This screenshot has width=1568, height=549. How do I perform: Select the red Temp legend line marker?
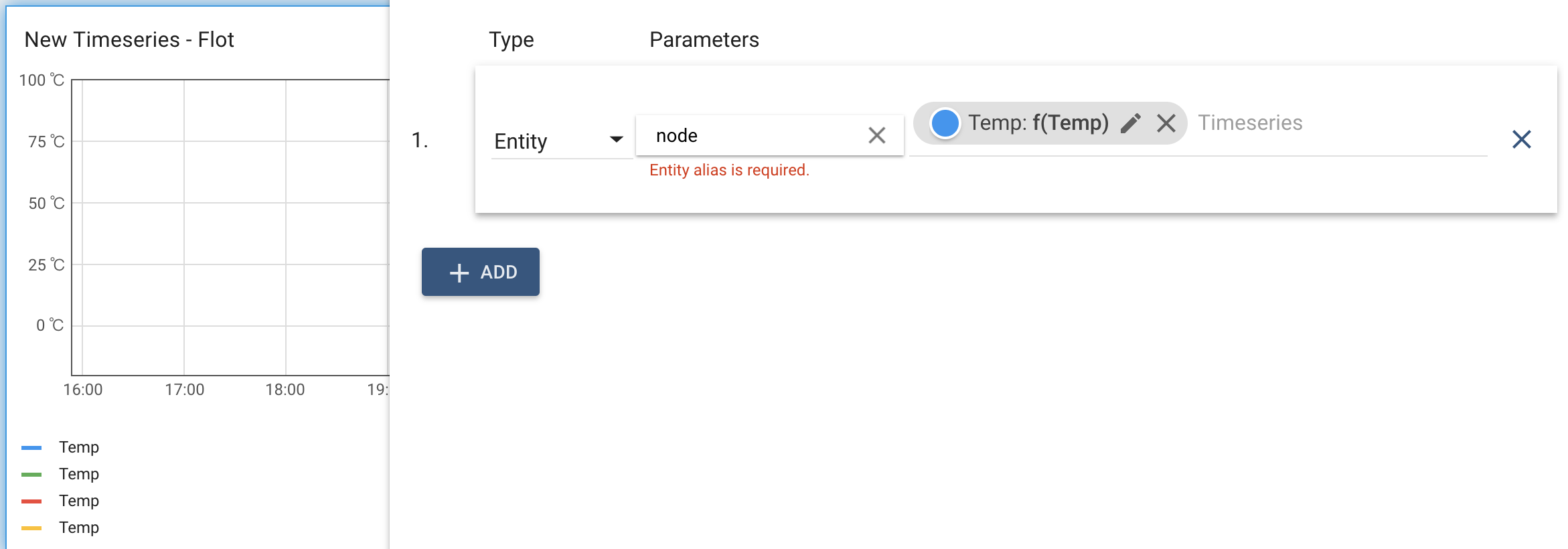coord(31,500)
